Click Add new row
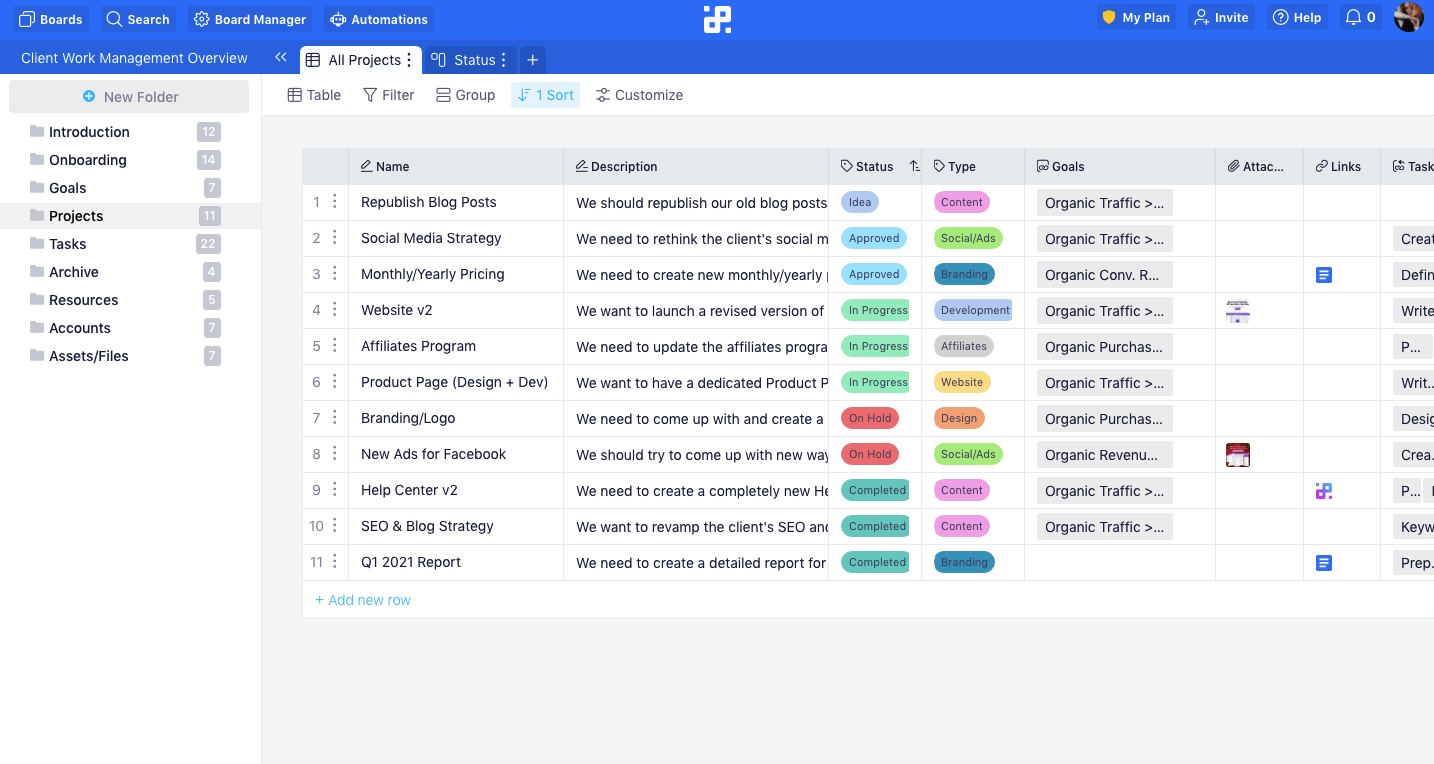Viewport: 1434px width, 764px height. [362, 599]
